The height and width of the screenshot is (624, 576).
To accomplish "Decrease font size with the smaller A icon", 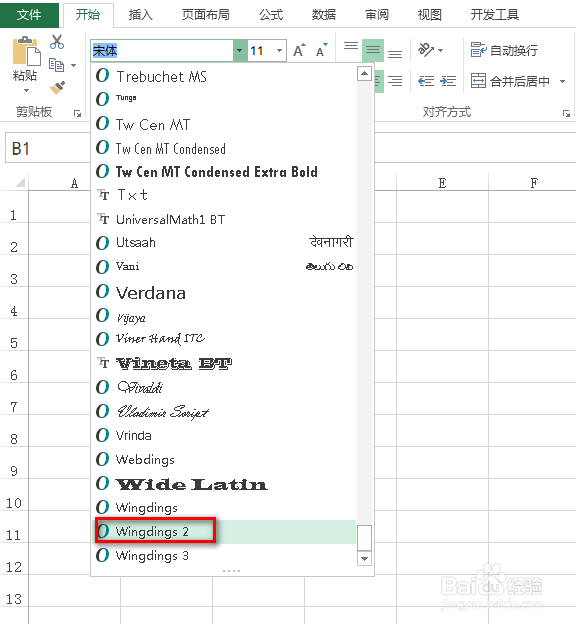I will [x=322, y=50].
